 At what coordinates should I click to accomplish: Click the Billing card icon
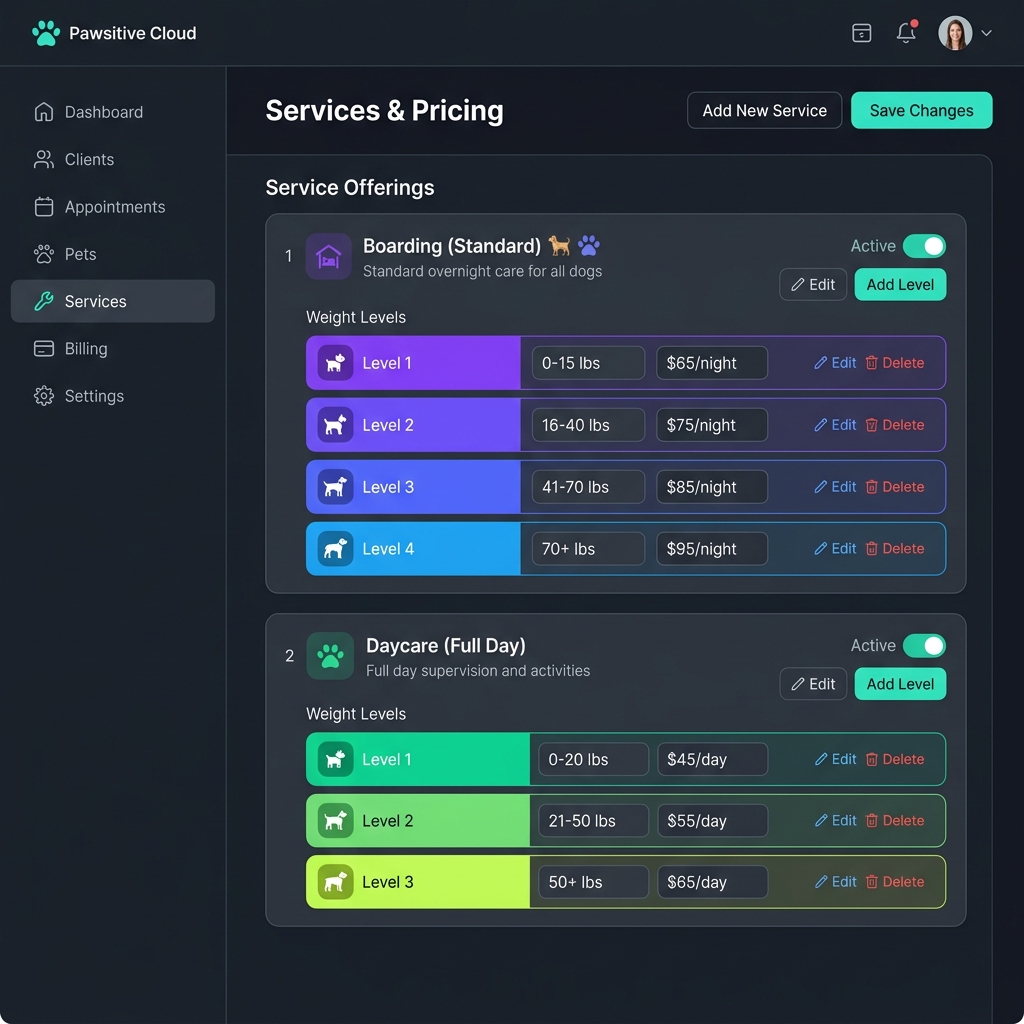click(44, 349)
